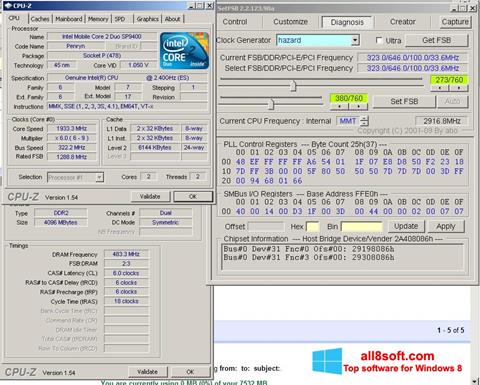480x385 pixels.
Task: Click the disabled Auto button
Action: point(452,101)
